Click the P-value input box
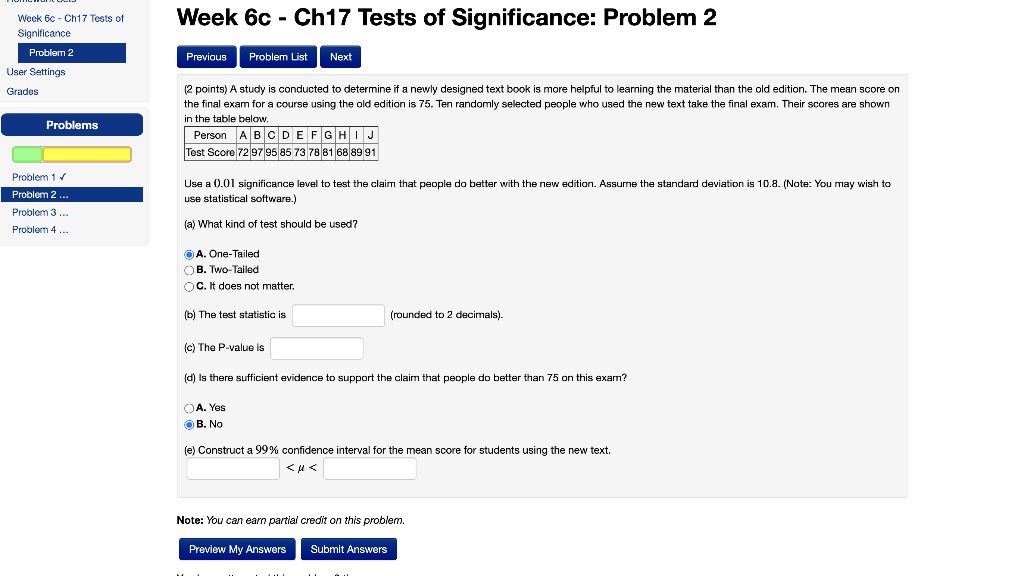This screenshot has height=576, width=1024. tap(316, 348)
